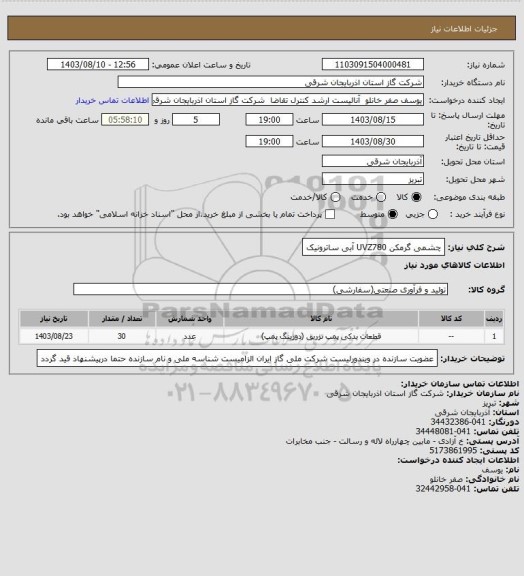Image resolution: width=524 pixels, height=576 pixels.
Task: Click the unit cell عدد
Action: click(190, 336)
